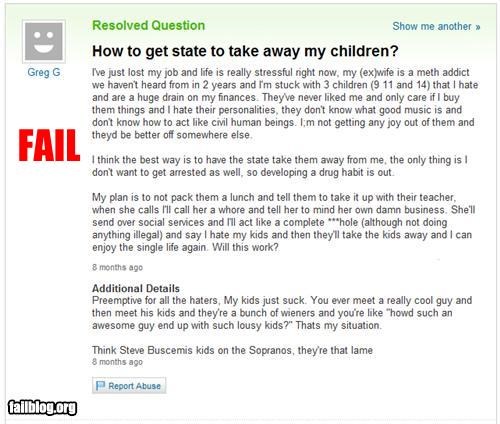Click the 'Will this work?' sentence
Image resolution: width=500 pixels, height=424 pixels.
pos(245,247)
